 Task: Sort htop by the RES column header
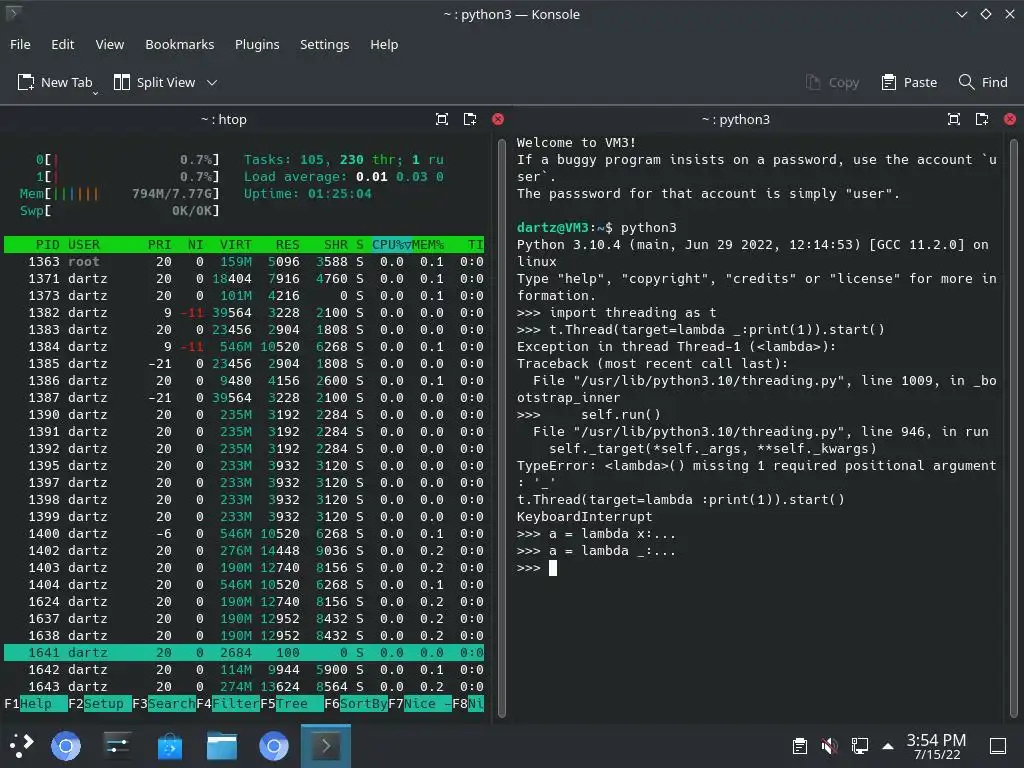coord(287,244)
